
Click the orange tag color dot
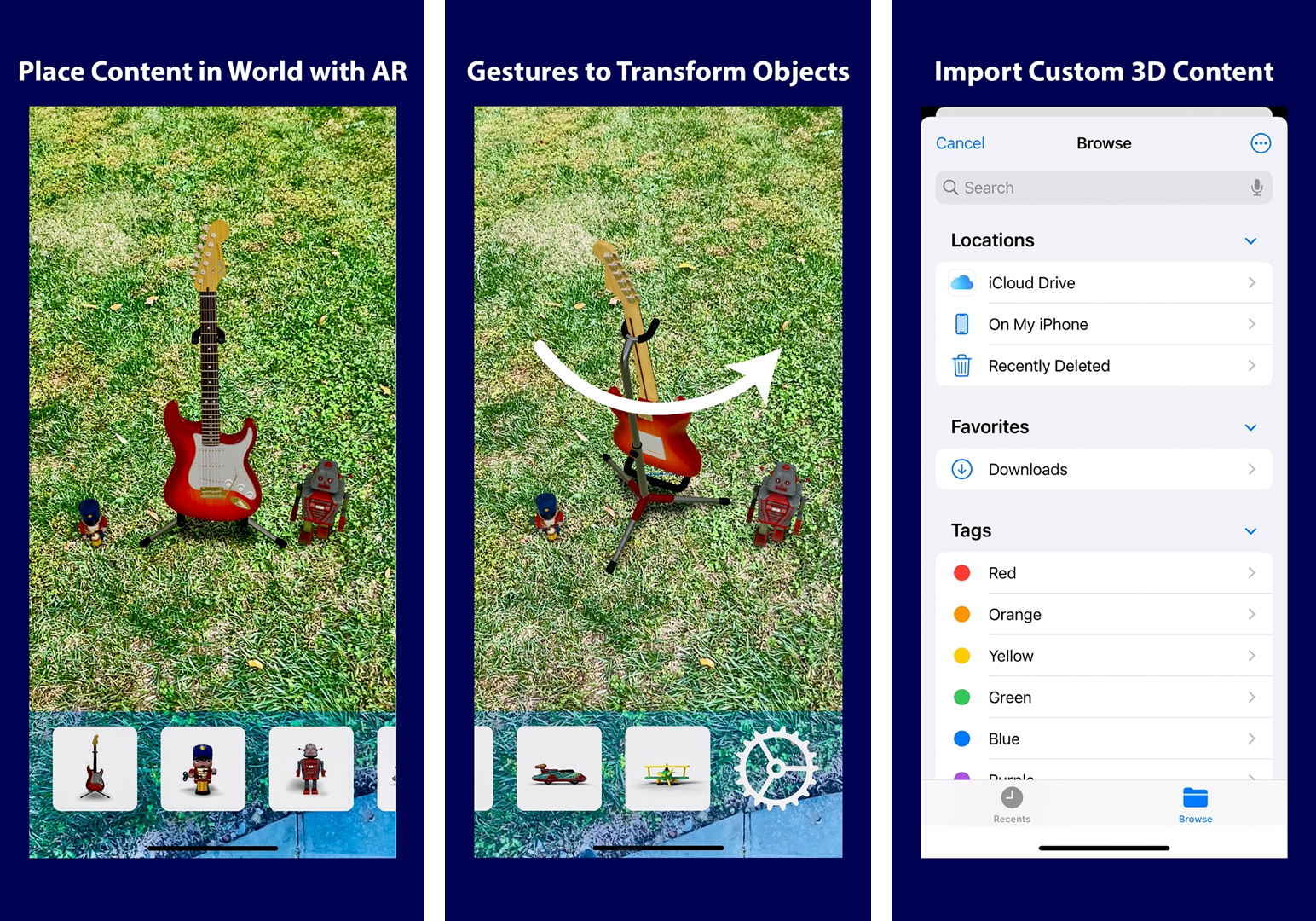(961, 614)
